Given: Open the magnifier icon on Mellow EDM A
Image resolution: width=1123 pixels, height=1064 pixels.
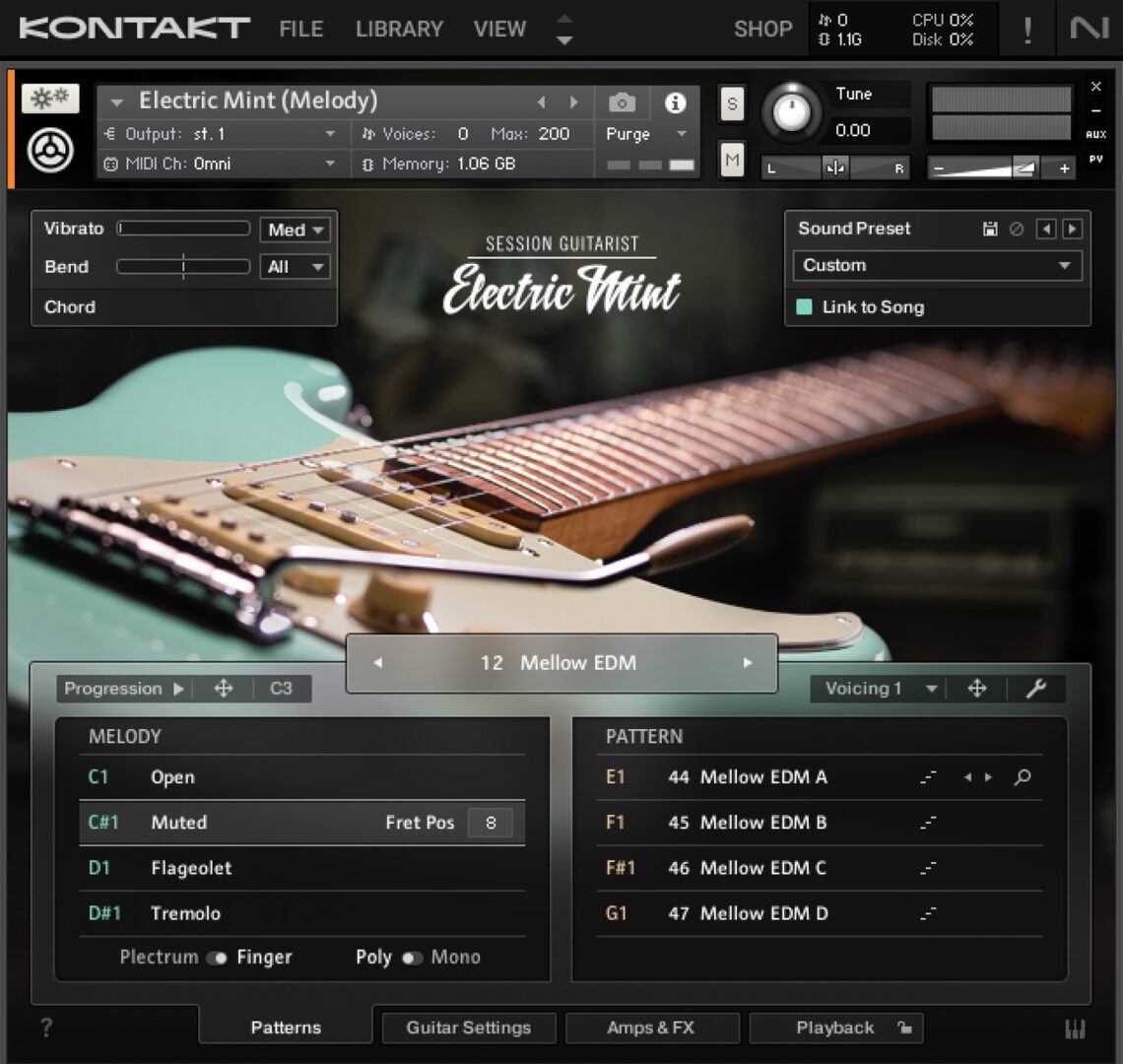Looking at the screenshot, I should 1021,777.
